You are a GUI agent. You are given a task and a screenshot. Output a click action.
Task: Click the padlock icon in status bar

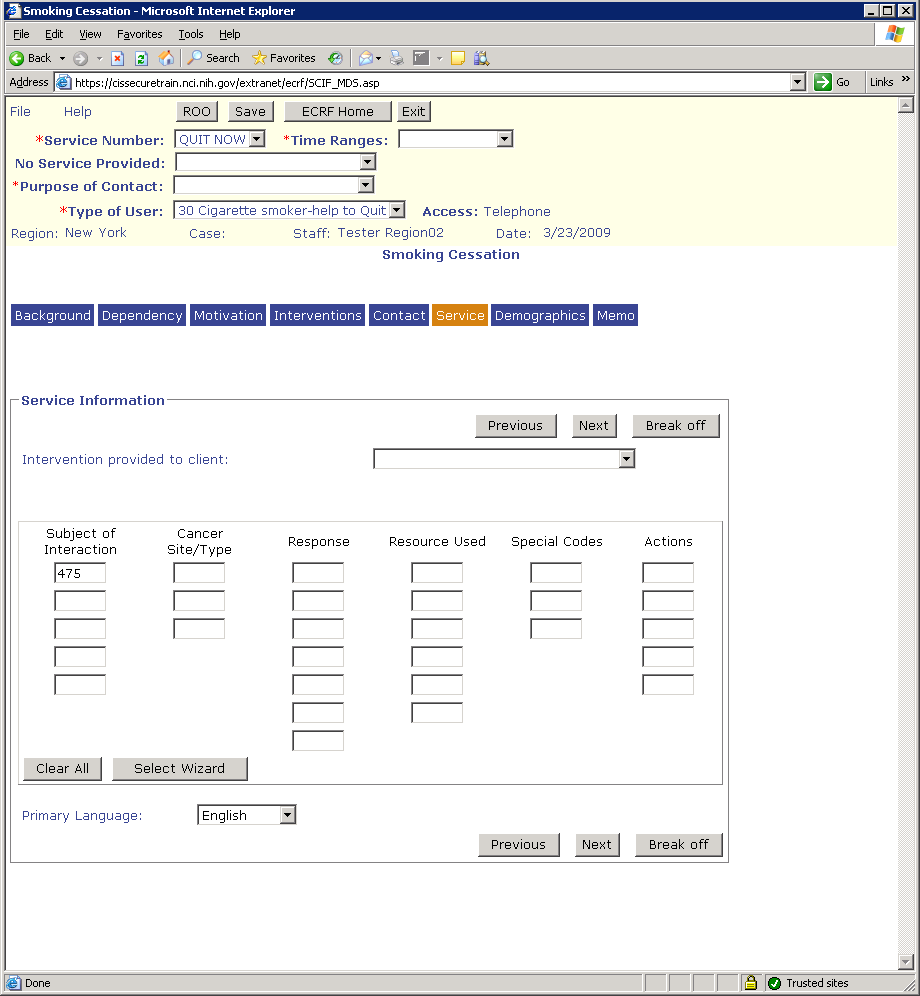coord(750,983)
